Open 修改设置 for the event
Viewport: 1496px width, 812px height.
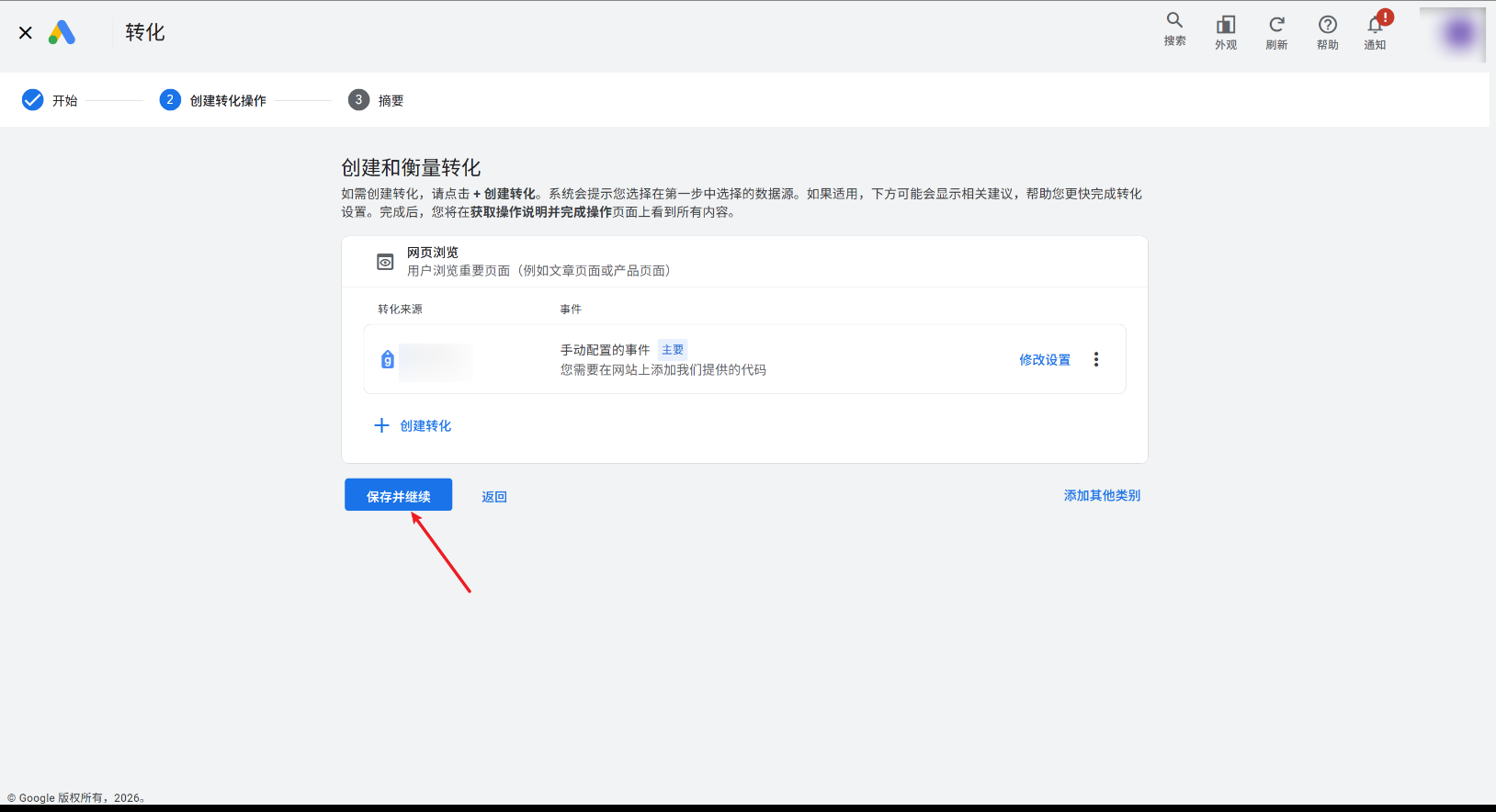[x=1045, y=360]
